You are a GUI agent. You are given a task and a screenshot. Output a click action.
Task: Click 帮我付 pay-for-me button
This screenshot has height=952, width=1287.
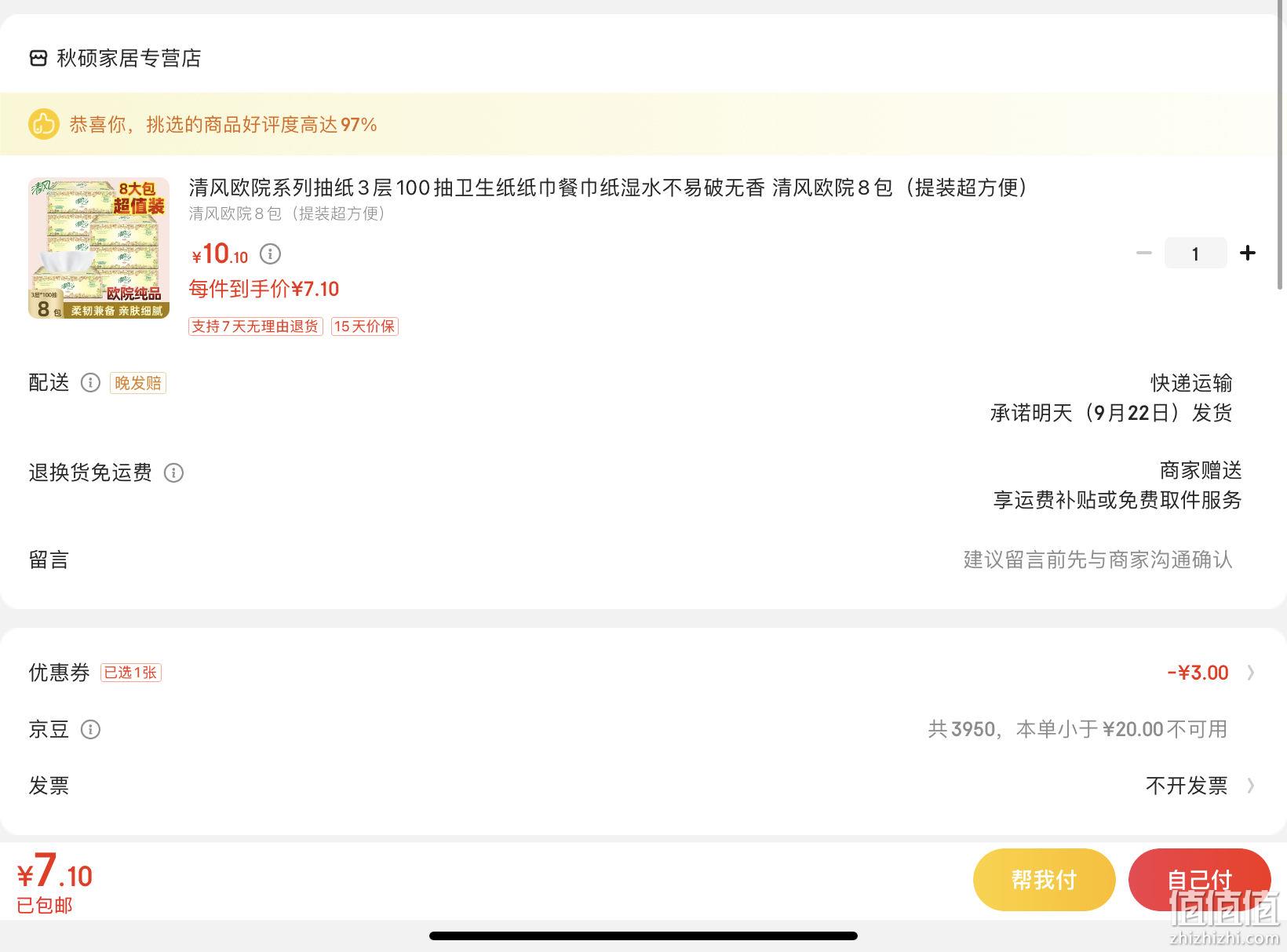pos(1044,880)
